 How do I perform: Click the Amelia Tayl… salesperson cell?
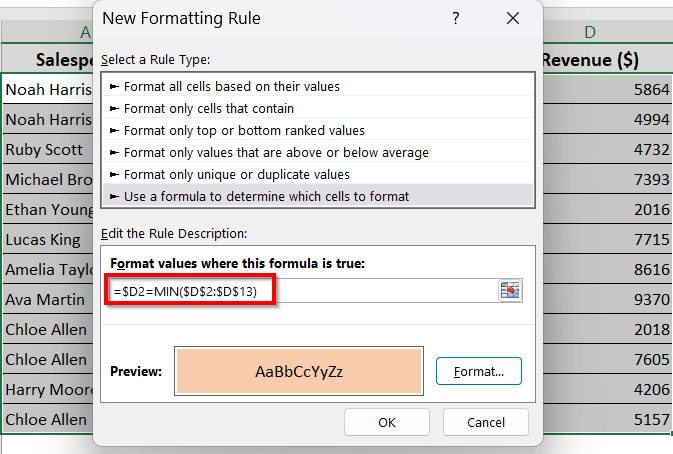click(x=48, y=269)
